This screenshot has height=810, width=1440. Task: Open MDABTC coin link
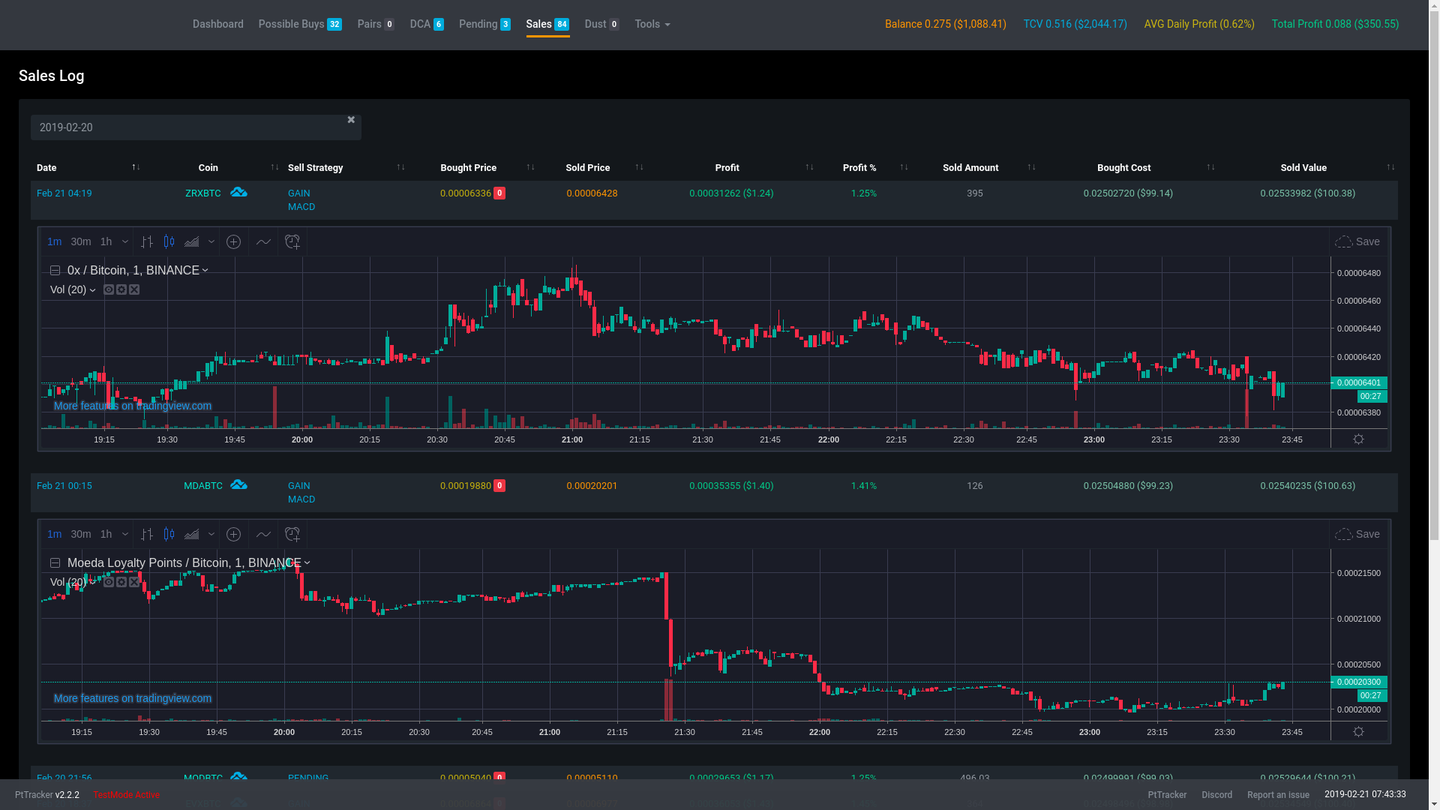[x=203, y=485]
